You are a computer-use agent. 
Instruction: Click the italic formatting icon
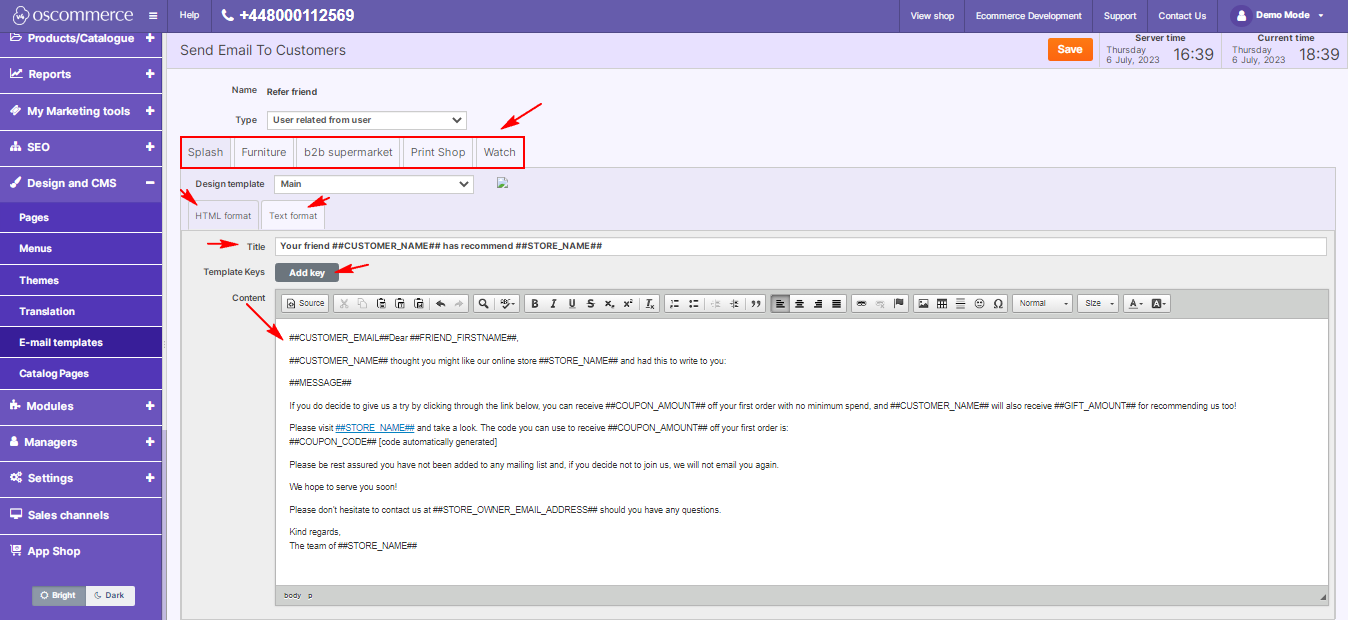click(553, 303)
